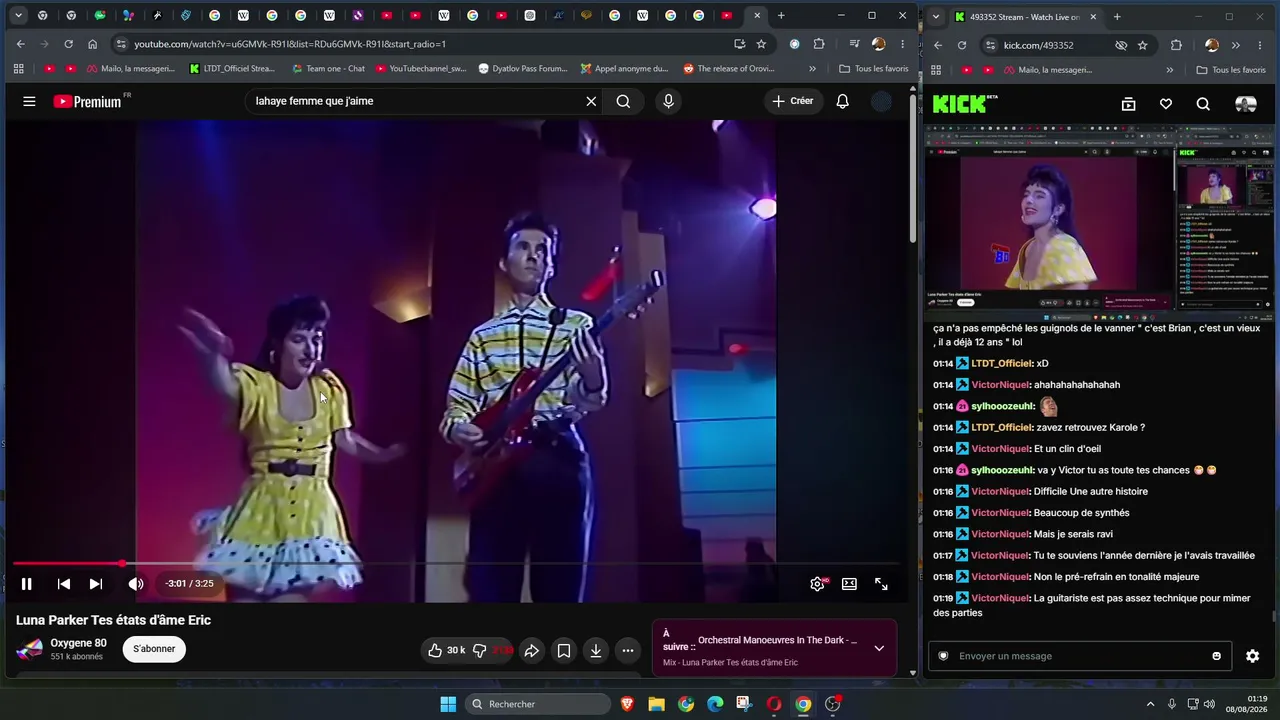
Task: Open Chrome home page button
Action: (x=92, y=44)
